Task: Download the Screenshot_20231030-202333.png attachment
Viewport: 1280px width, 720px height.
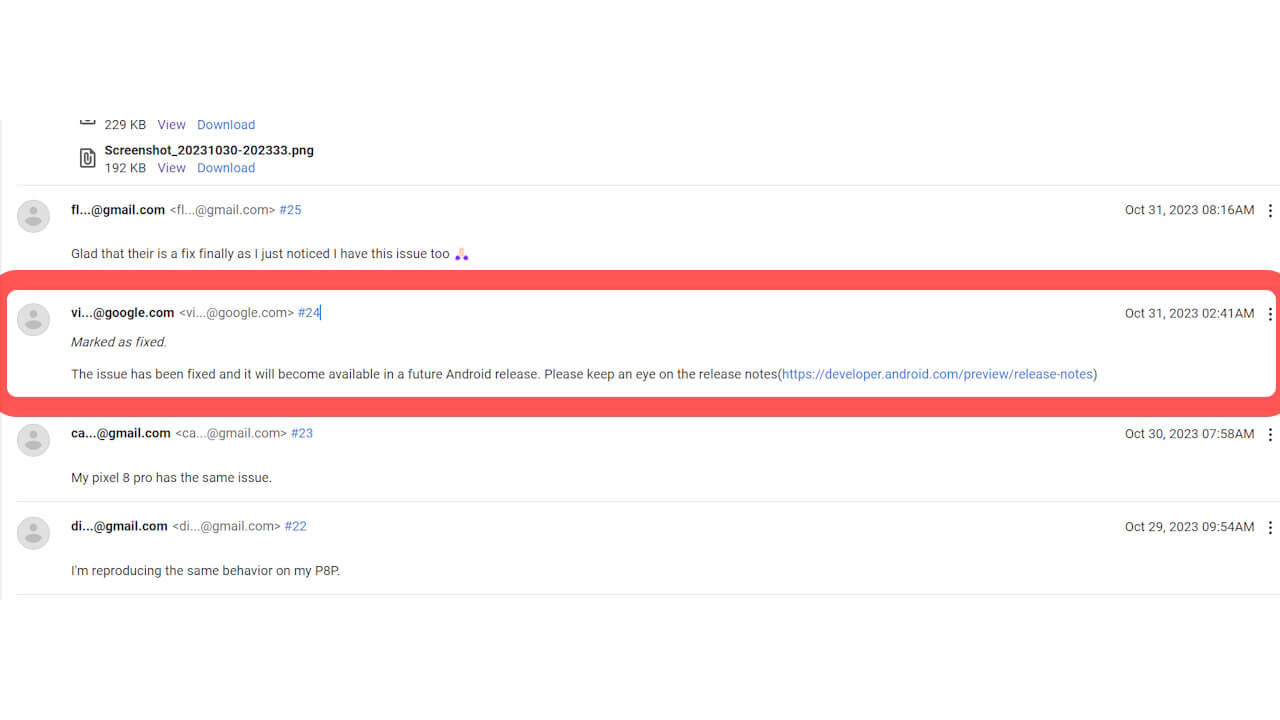Action: click(226, 167)
